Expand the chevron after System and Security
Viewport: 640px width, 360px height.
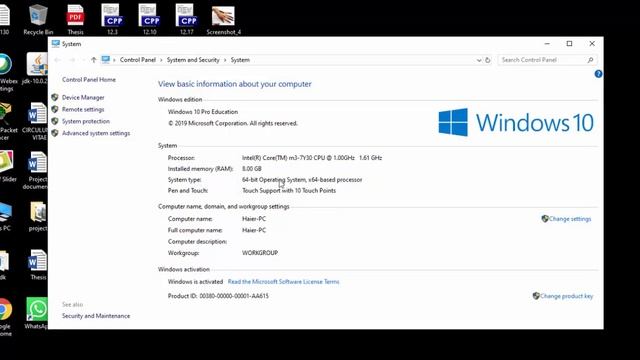pyautogui.click(x=225, y=60)
